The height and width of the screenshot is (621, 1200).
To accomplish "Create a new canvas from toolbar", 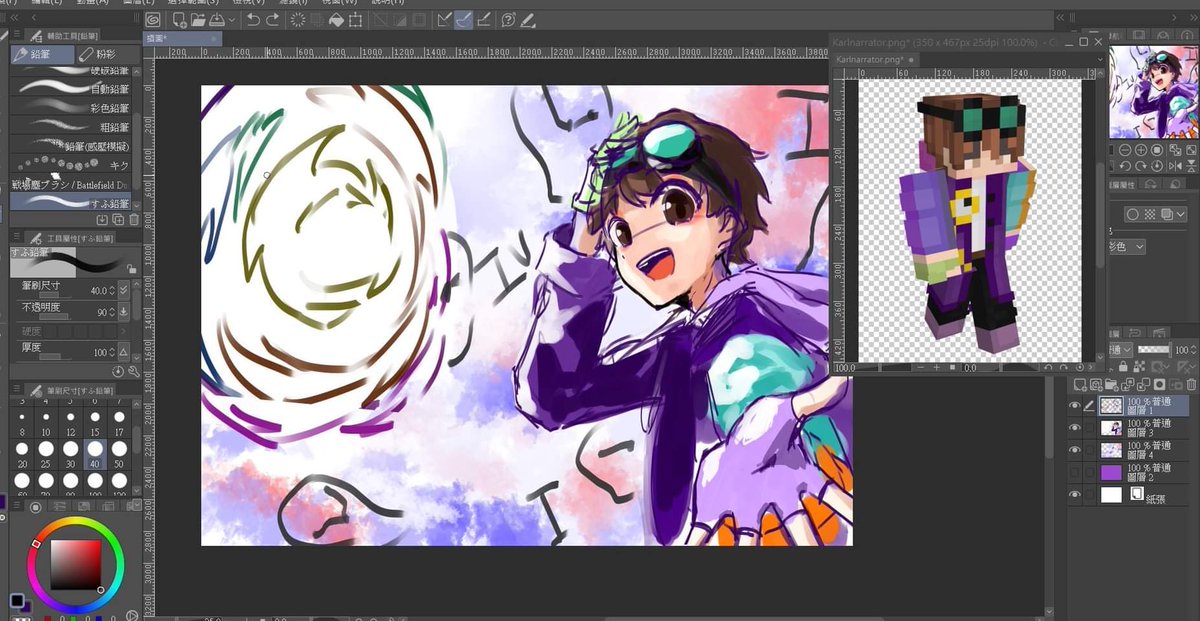I will pos(179,19).
